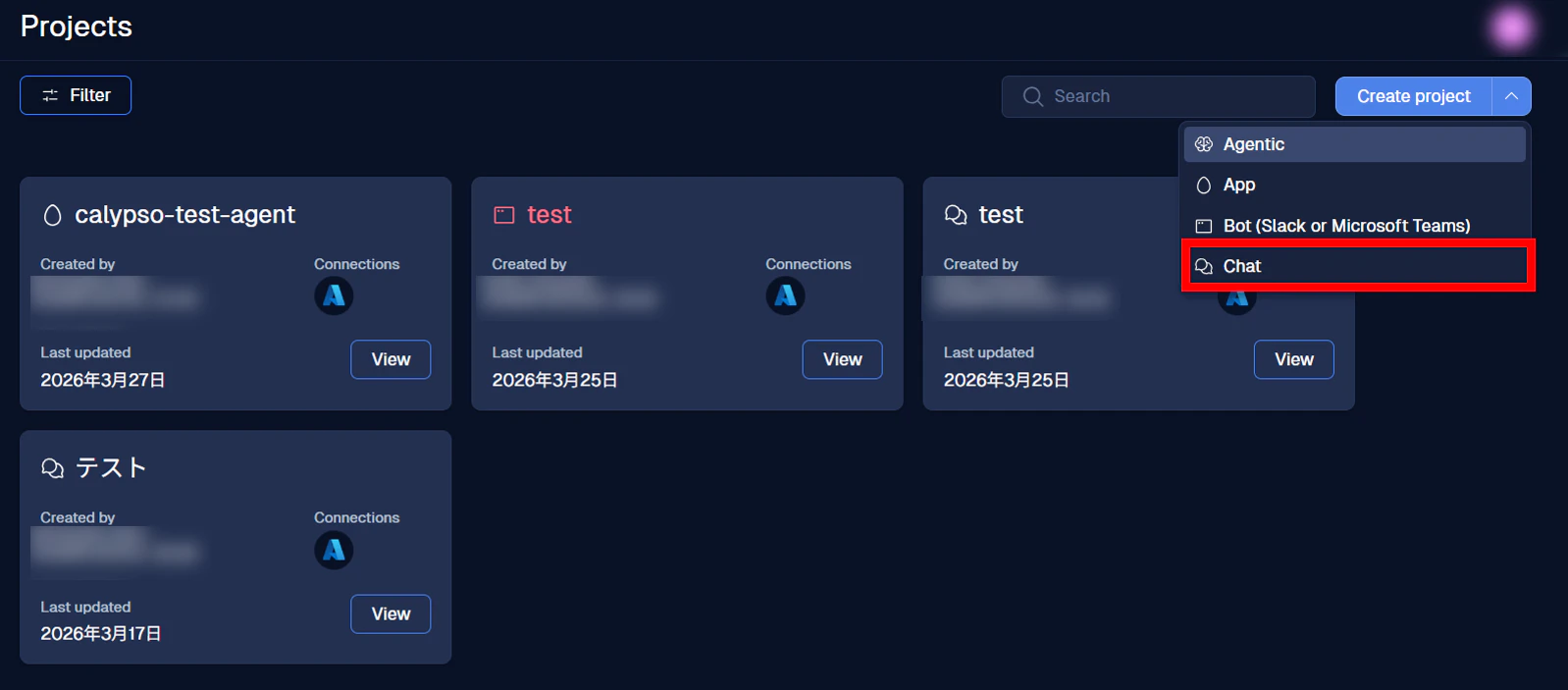
Task: Open the Filter options
Action: click(76, 95)
